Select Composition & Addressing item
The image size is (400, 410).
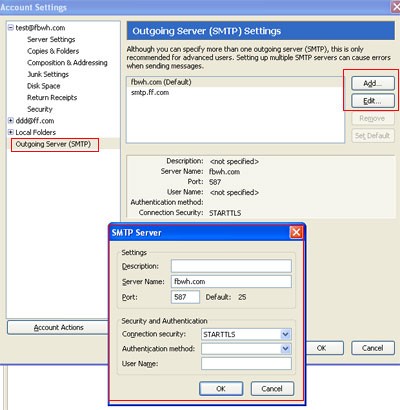click(67, 63)
